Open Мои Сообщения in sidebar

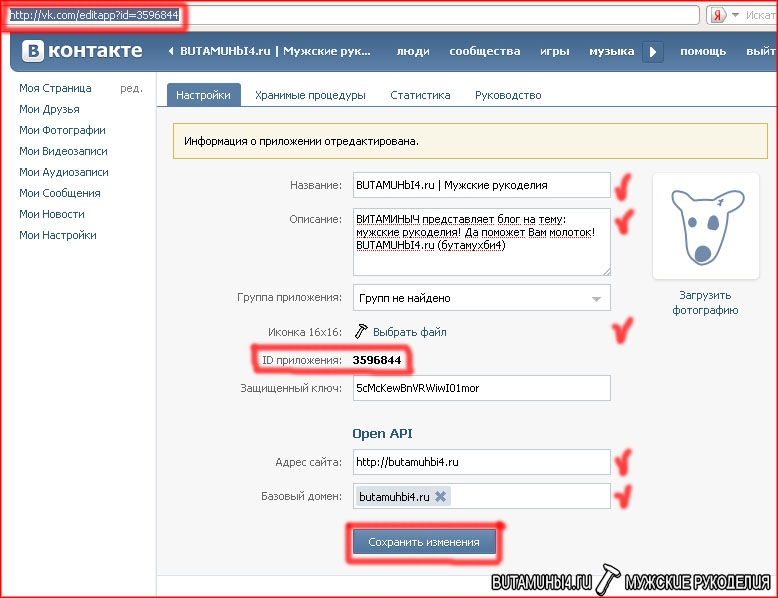click(60, 193)
